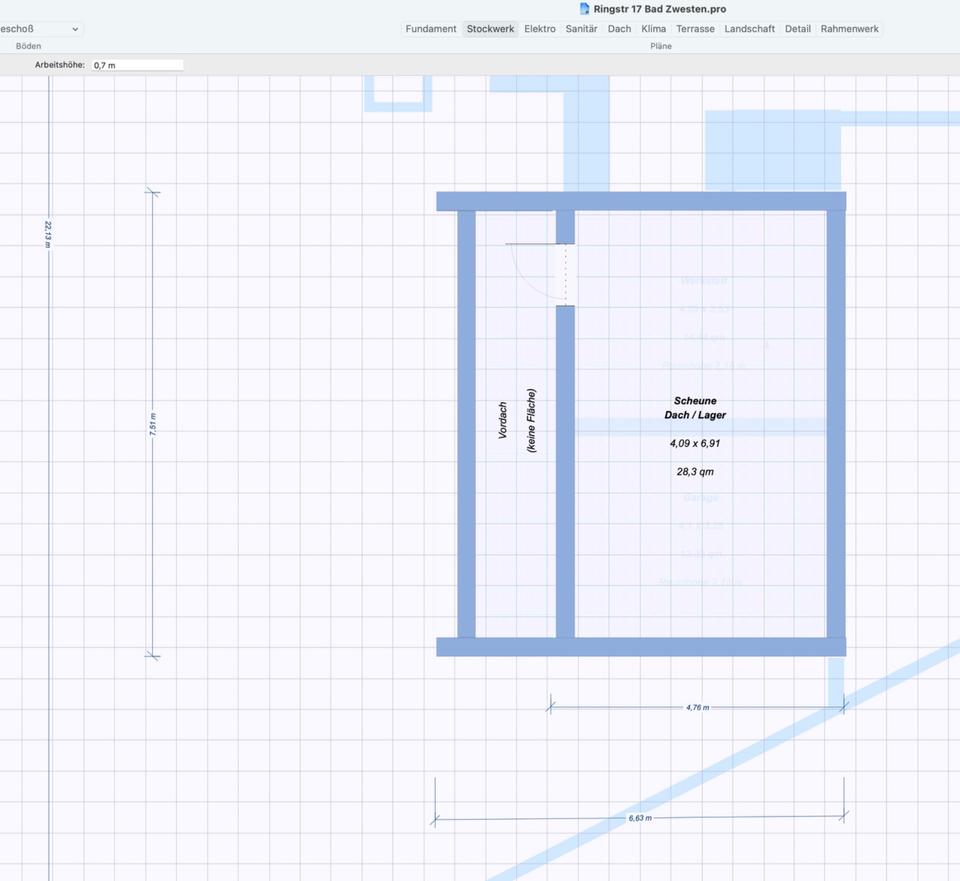
Task: Click the Scheune Dach / Lager room label
Action: (x=695, y=408)
